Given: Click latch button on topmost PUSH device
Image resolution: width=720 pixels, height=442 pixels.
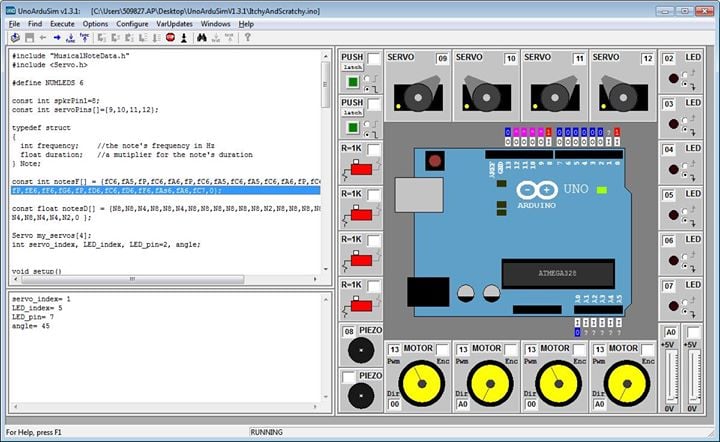Looking at the screenshot, I should tap(353, 67).
